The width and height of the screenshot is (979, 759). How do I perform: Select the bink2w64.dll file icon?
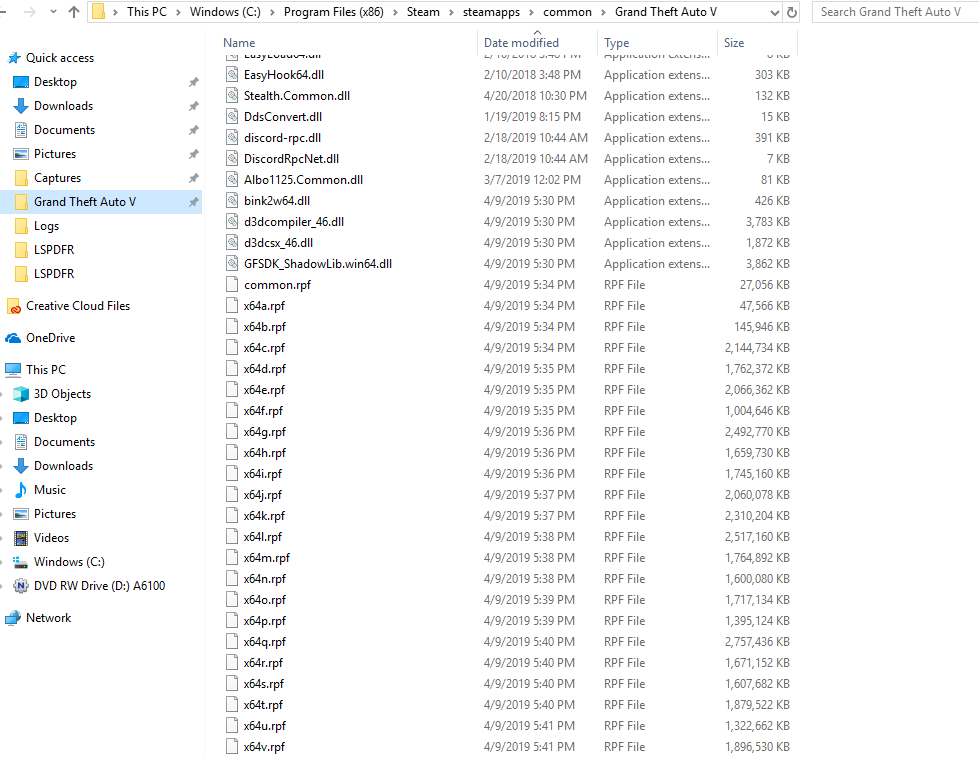click(x=232, y=201)
